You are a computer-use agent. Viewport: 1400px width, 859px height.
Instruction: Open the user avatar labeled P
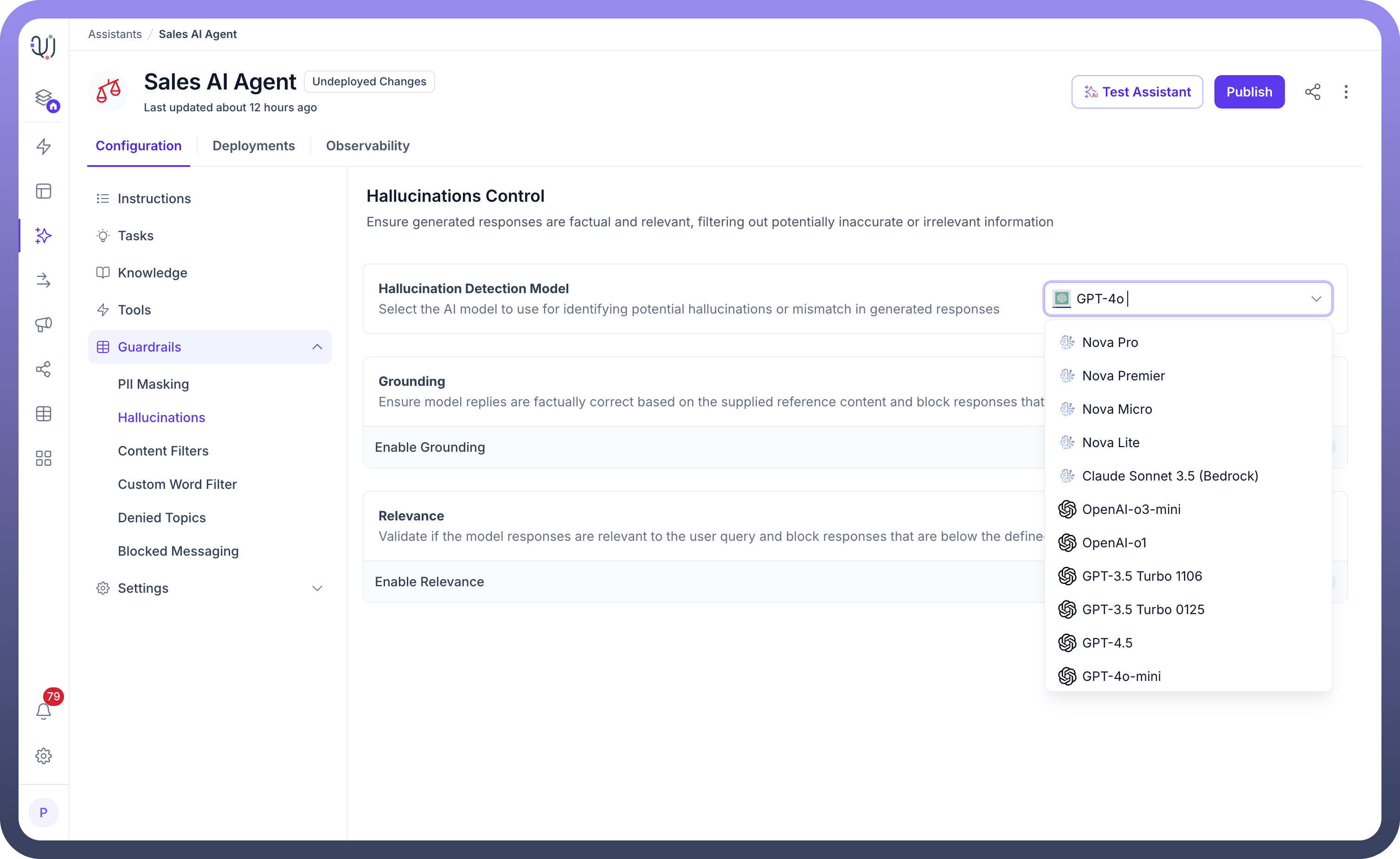pos(44,813)
